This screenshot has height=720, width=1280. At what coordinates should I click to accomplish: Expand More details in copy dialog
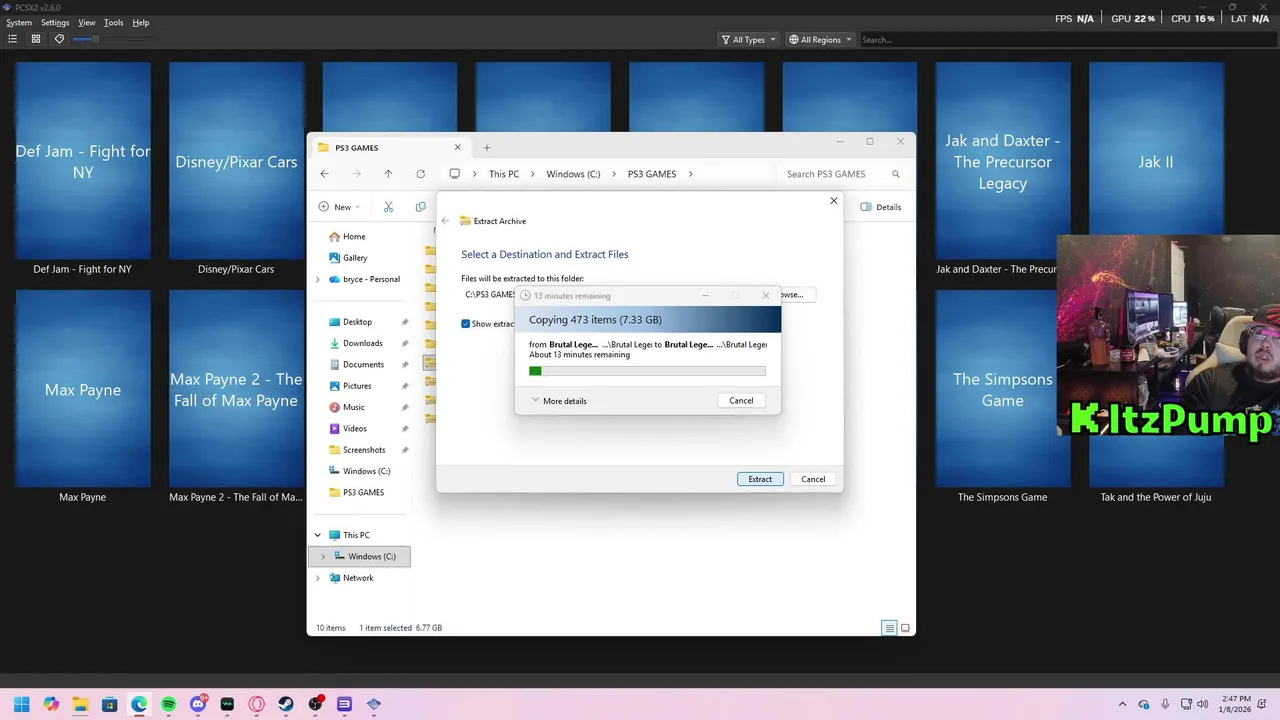tap(560, 401)
